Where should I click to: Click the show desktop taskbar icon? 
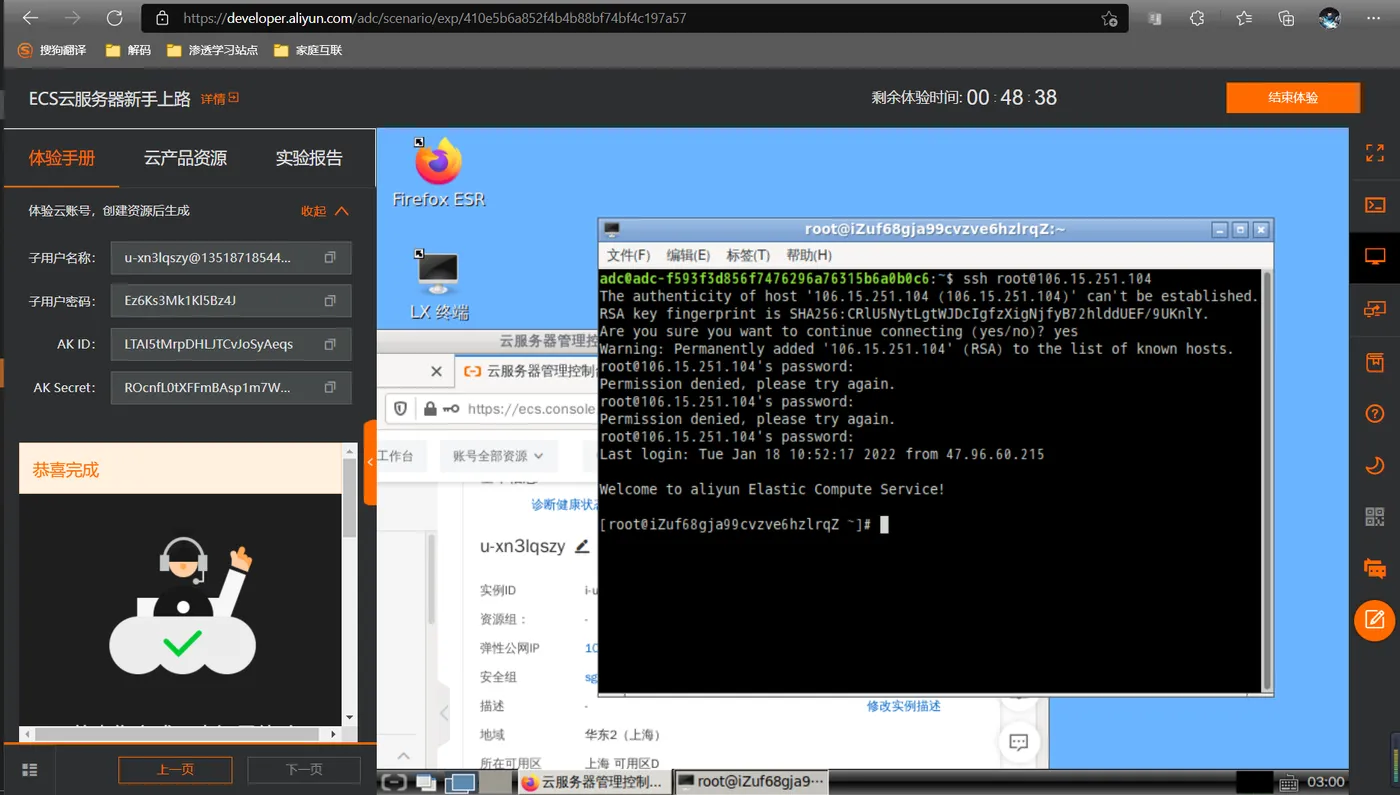pyautogui.click(x=460, y=782)
